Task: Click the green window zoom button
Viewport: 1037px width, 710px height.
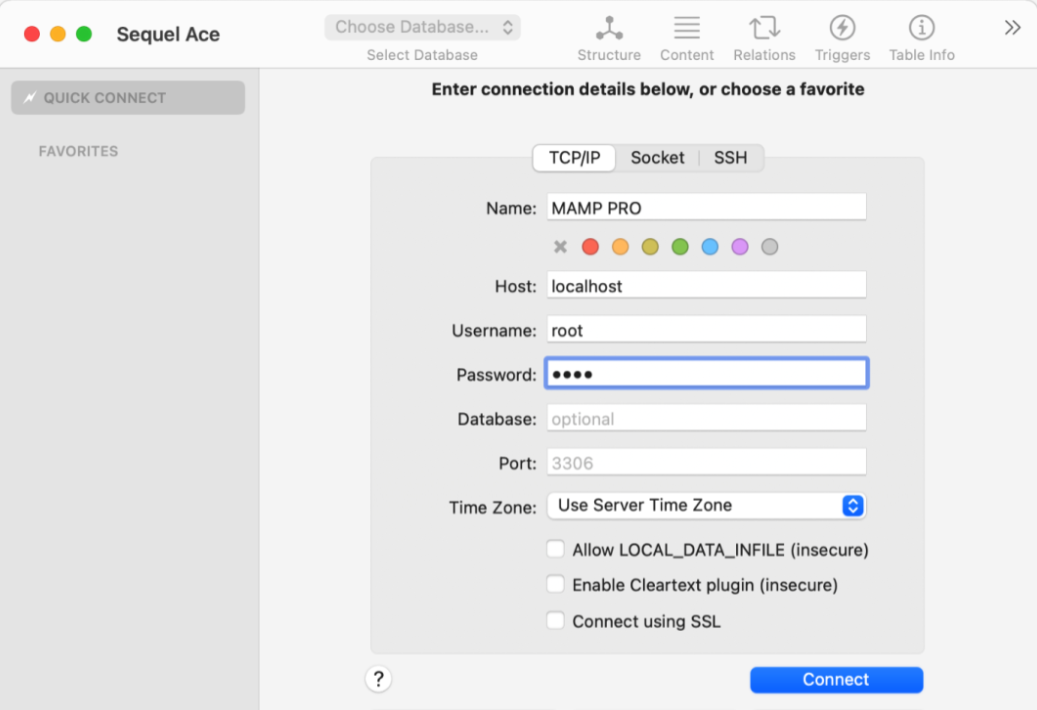Action: pyautogui.click(x=83, y=34)
